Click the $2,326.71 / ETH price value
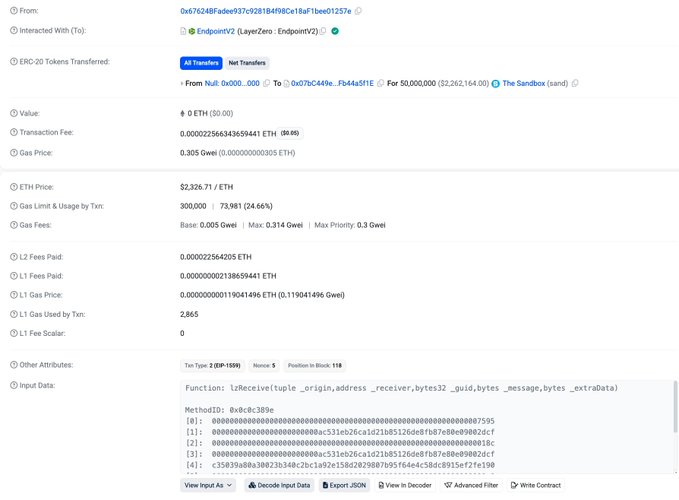This screenshot has width=679, height=500. point(207,187)
